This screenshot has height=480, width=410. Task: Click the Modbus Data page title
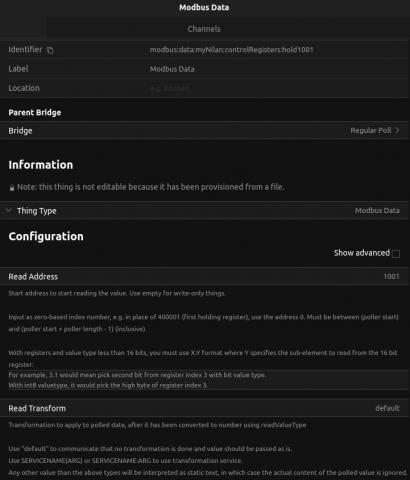[x=204, y=7]
